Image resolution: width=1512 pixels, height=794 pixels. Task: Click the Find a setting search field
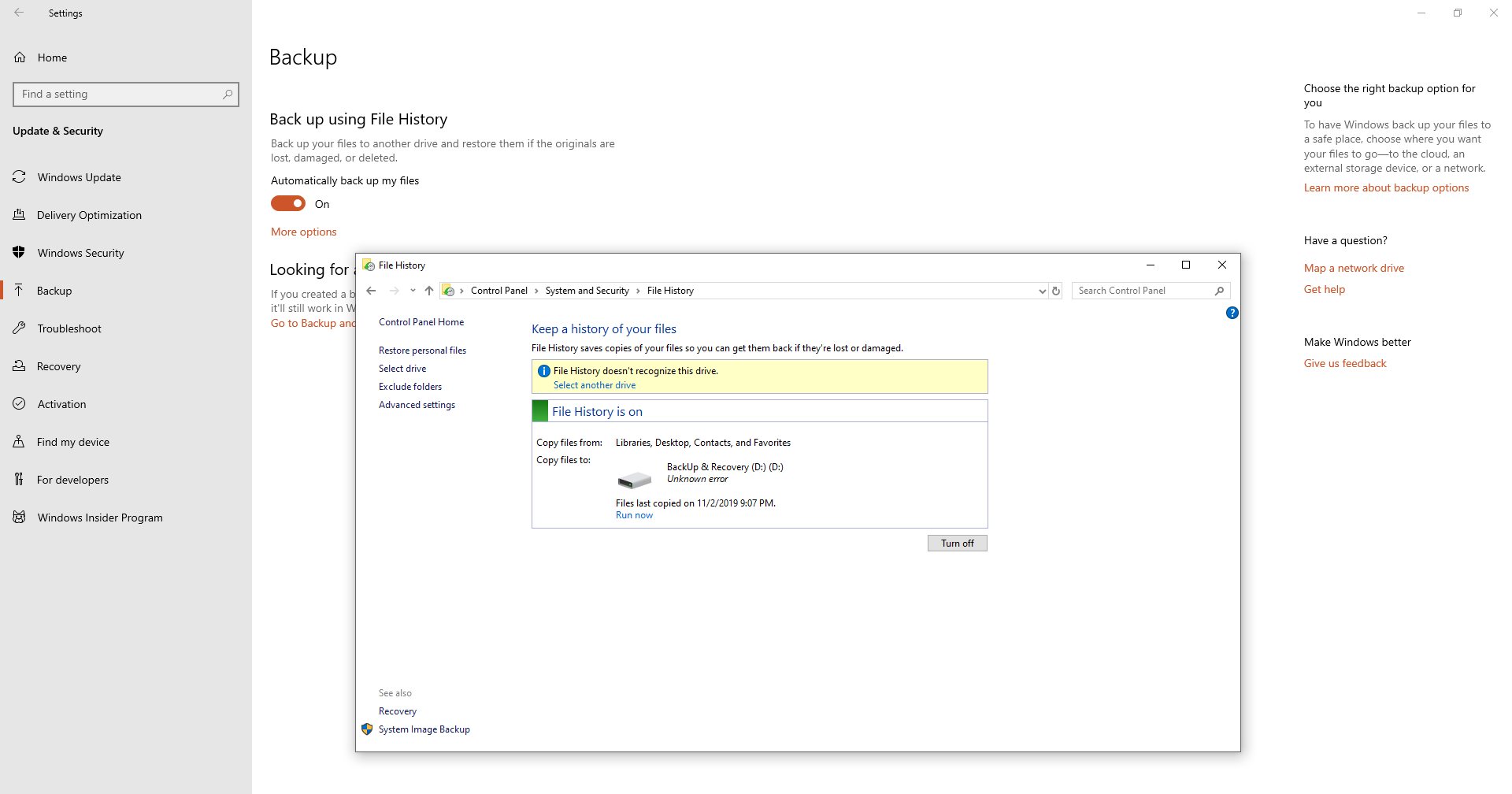tap(126, 95)
